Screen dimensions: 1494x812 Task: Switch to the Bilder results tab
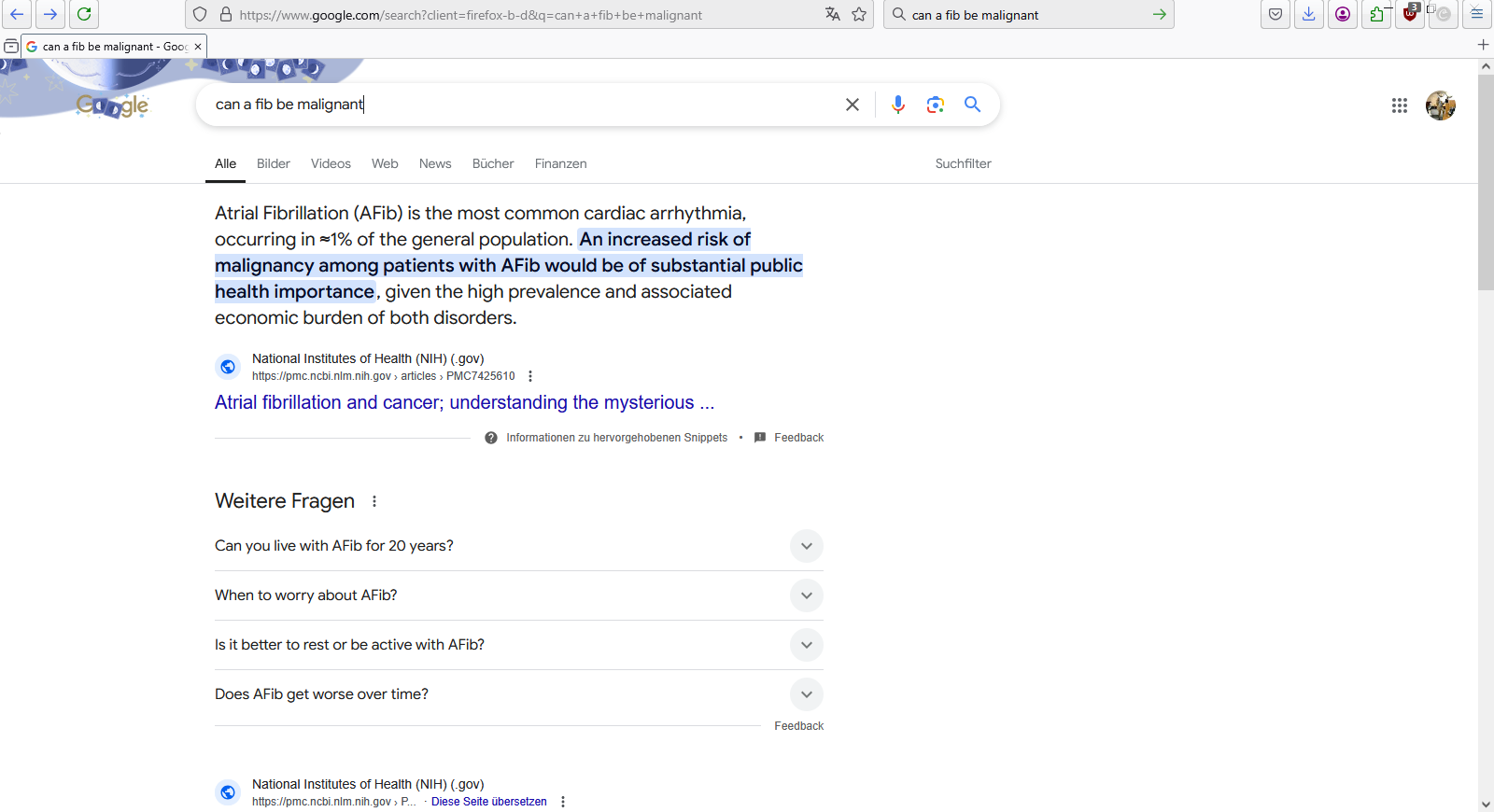[x=273, y=163]
